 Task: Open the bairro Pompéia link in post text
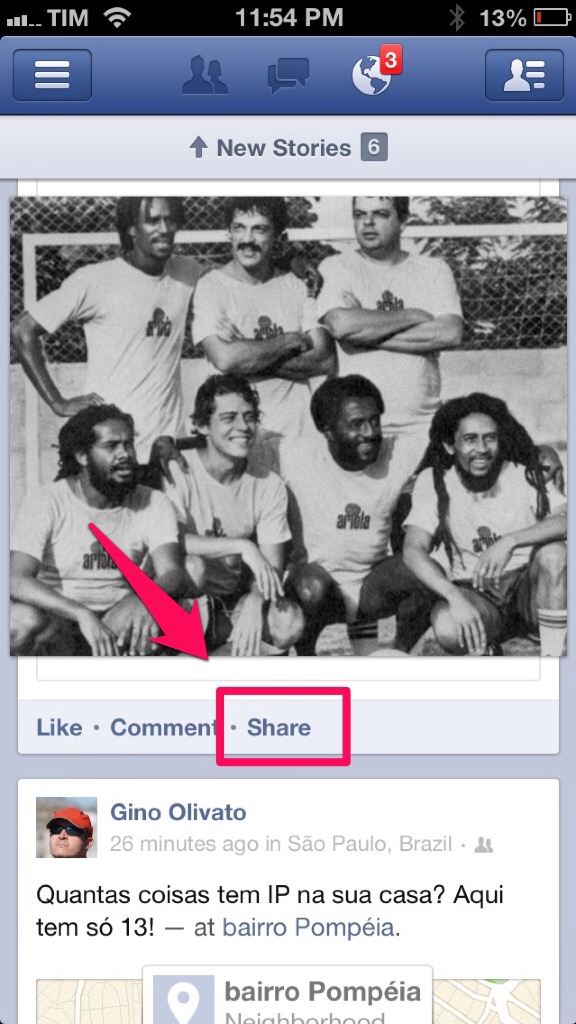308,928
